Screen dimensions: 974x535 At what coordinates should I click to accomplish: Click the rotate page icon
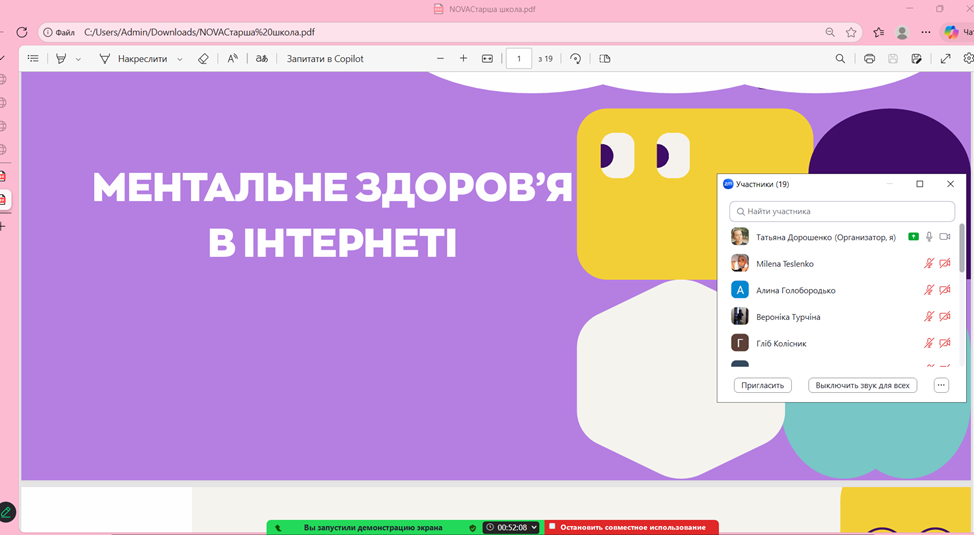[x=576, y=59]
